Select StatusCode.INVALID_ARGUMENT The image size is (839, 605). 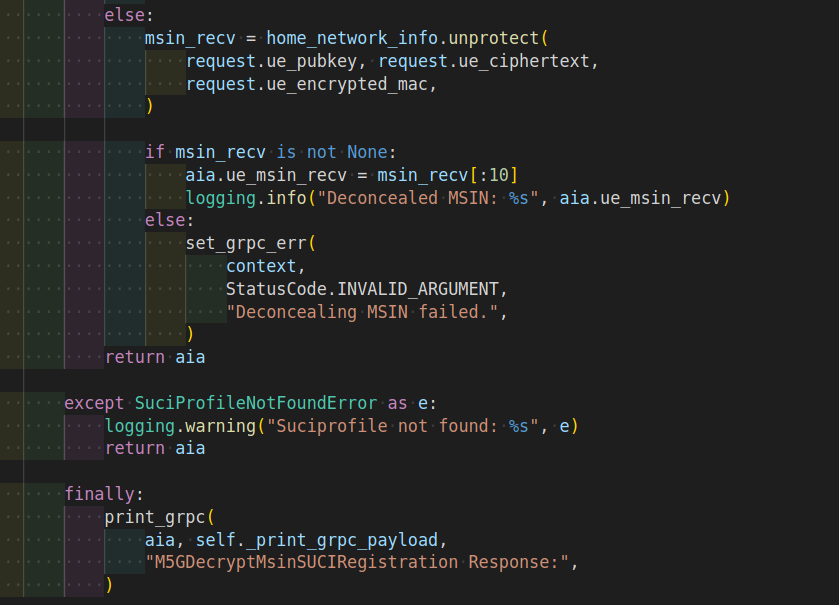362,289
